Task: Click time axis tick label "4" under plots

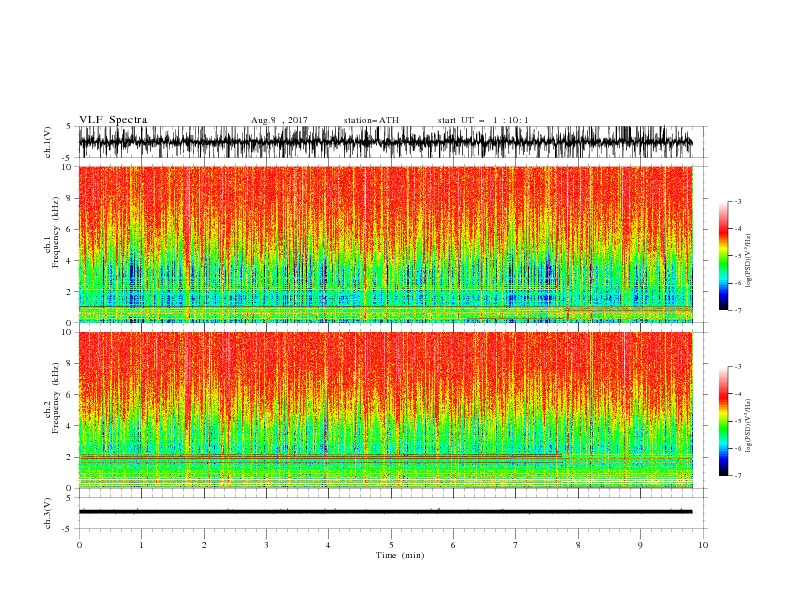Action: pos(328,545)
